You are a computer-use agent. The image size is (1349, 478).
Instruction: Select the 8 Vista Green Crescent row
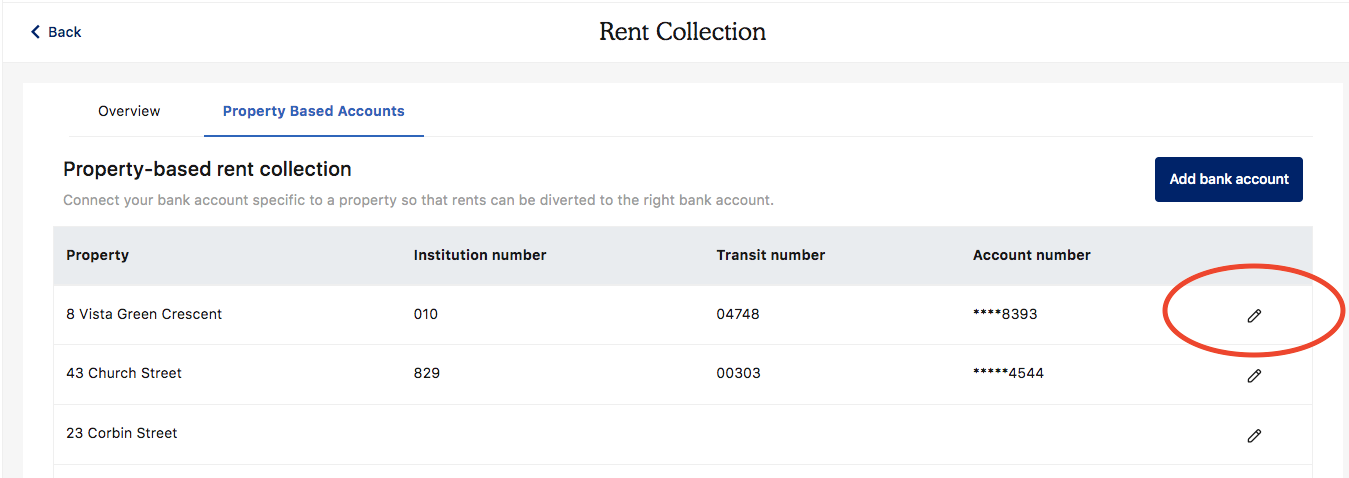[144, 314]
